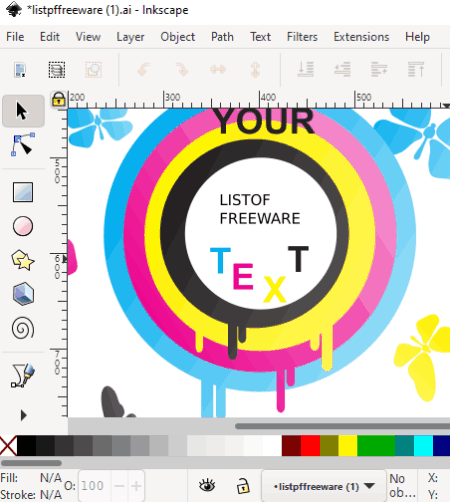Click the Flip vertical icon
The image size is (450, 502).
click(x=255, y=70)
